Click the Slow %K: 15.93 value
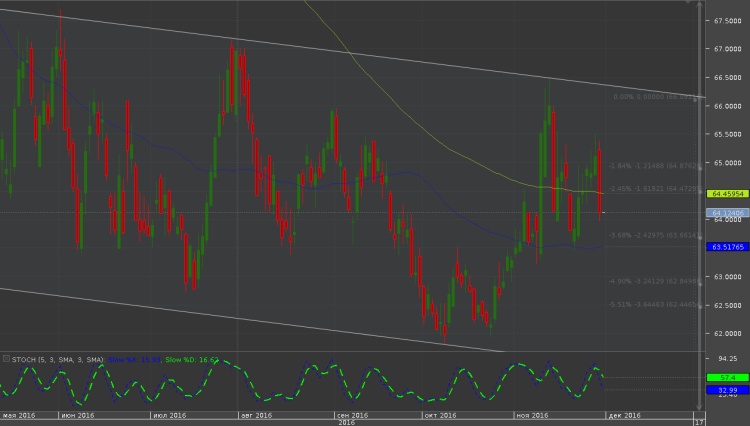Viewport: 750px width, 426px height. 134,360
